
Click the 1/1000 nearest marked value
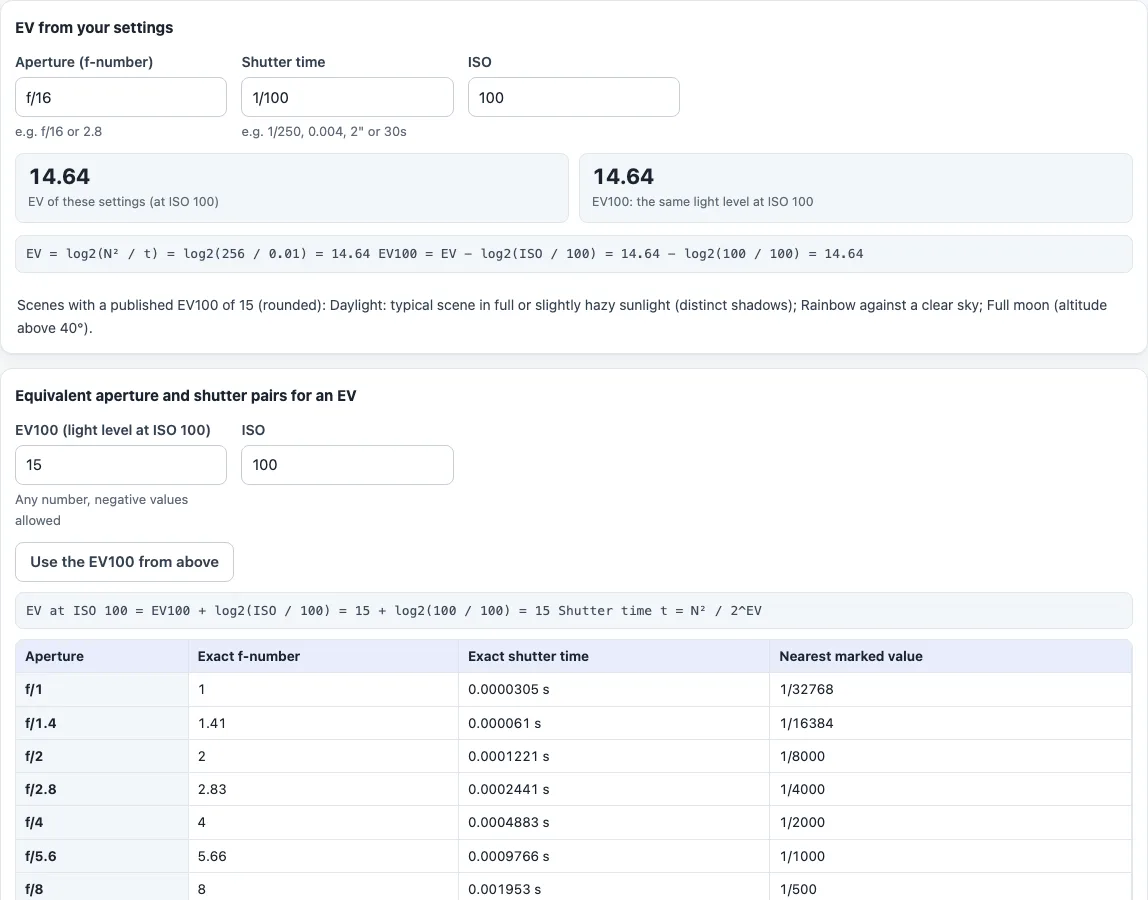click(x=802, y=856)
